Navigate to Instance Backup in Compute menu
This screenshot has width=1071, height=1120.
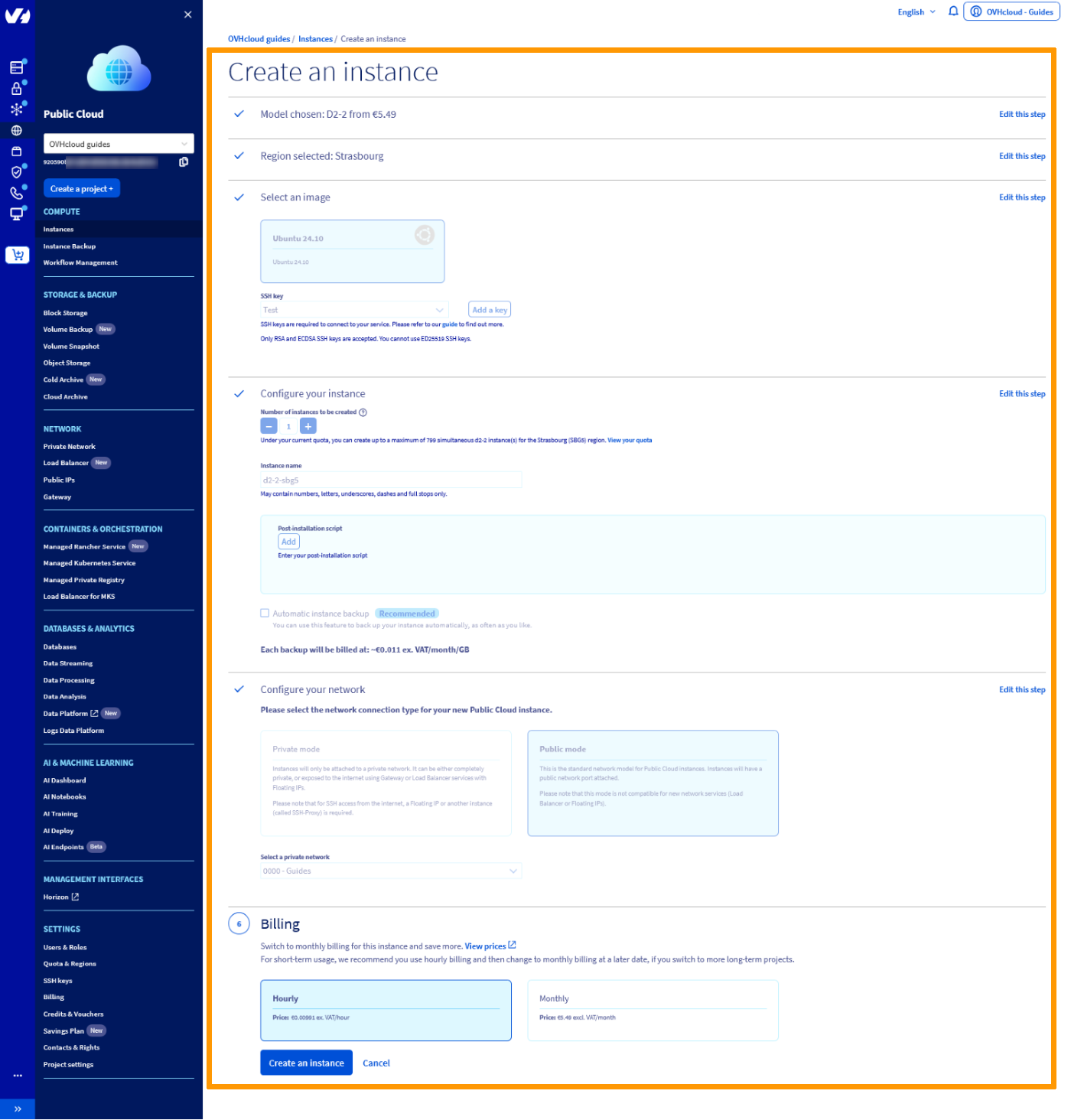point(69,246)
